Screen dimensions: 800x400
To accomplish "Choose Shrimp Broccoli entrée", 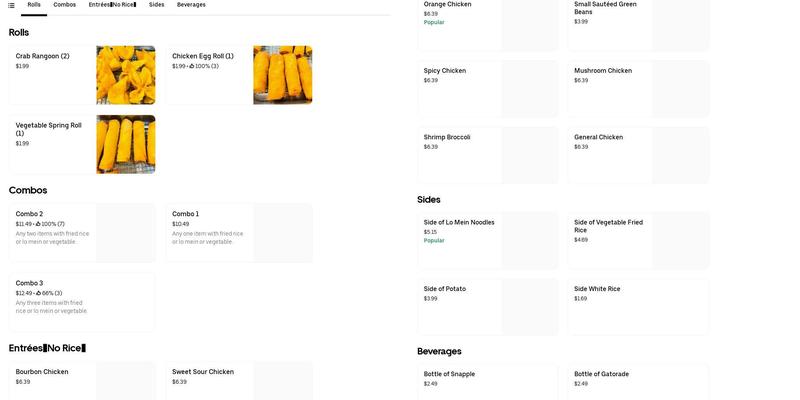I will (487, 155).
